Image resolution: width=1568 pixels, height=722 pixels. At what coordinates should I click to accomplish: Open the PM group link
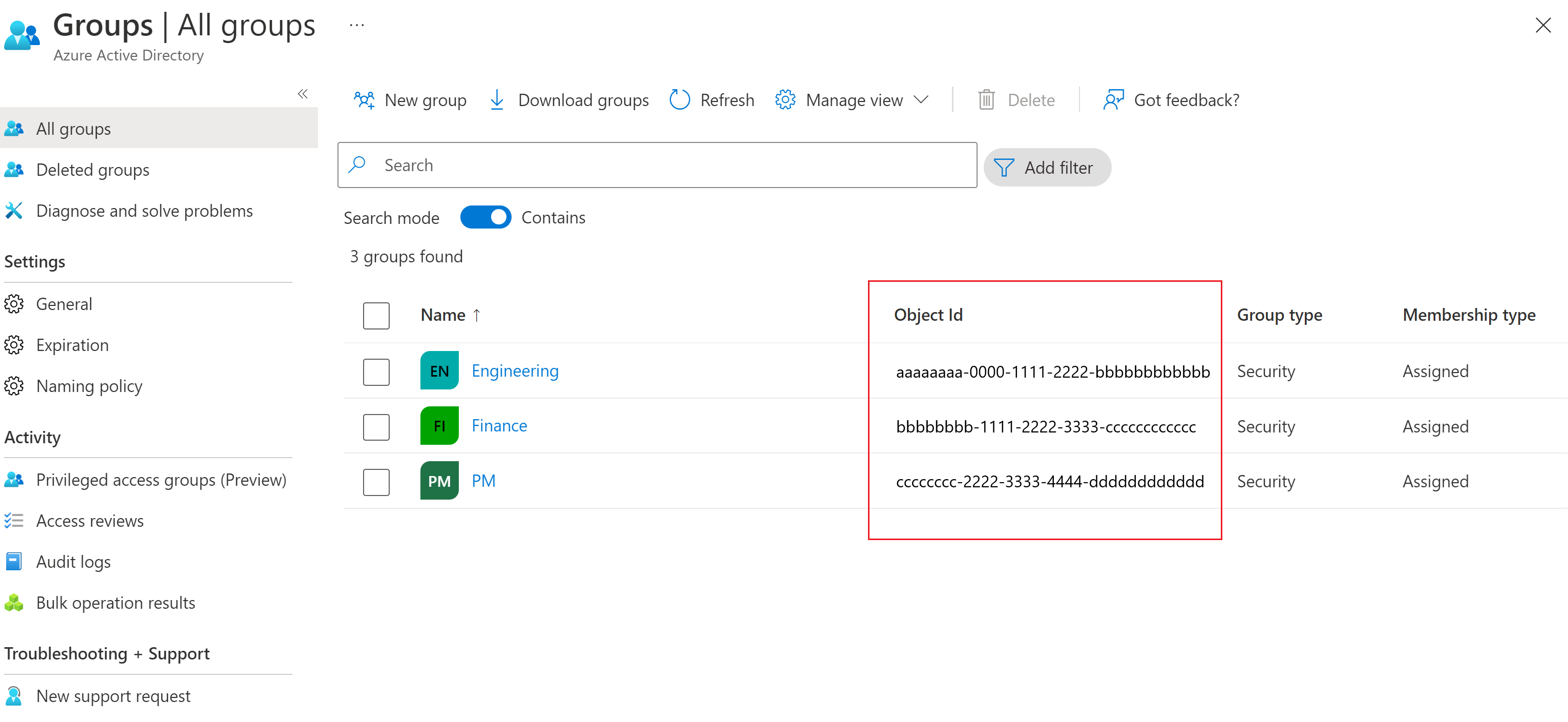tap(483, 481)
